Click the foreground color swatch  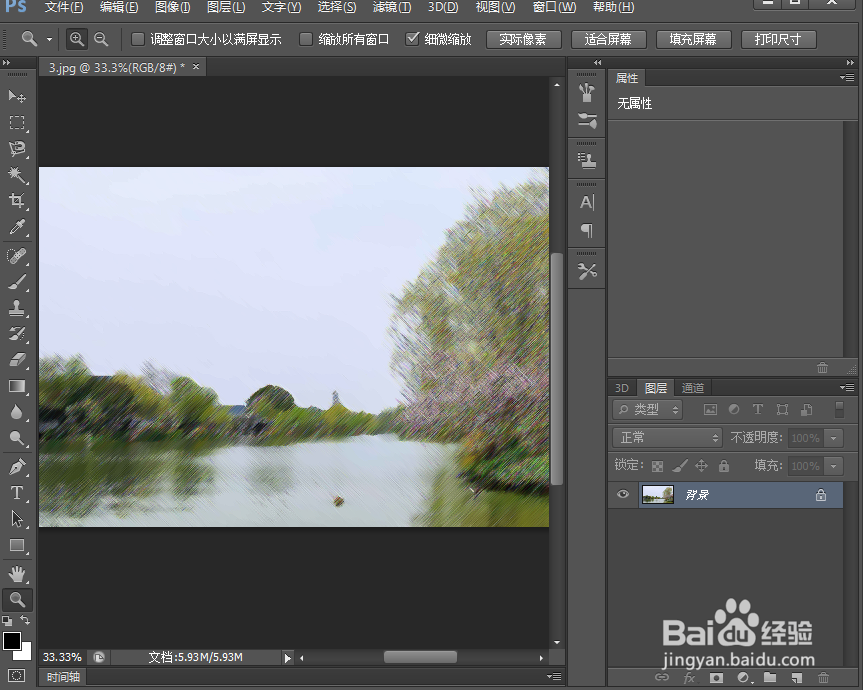pyautogui.click(x=13, y=641)
